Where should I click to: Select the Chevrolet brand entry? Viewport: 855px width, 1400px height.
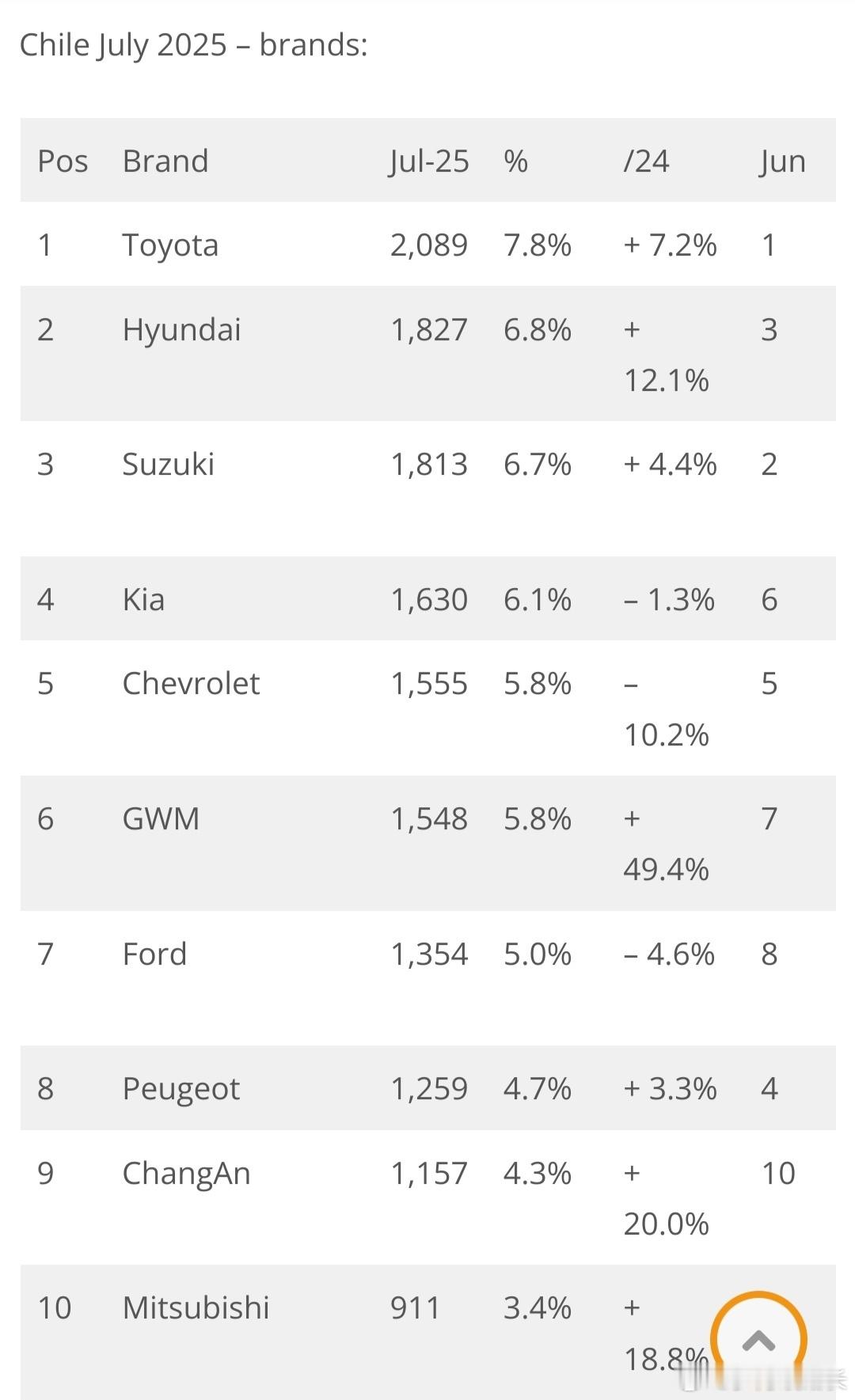point(191,683)
